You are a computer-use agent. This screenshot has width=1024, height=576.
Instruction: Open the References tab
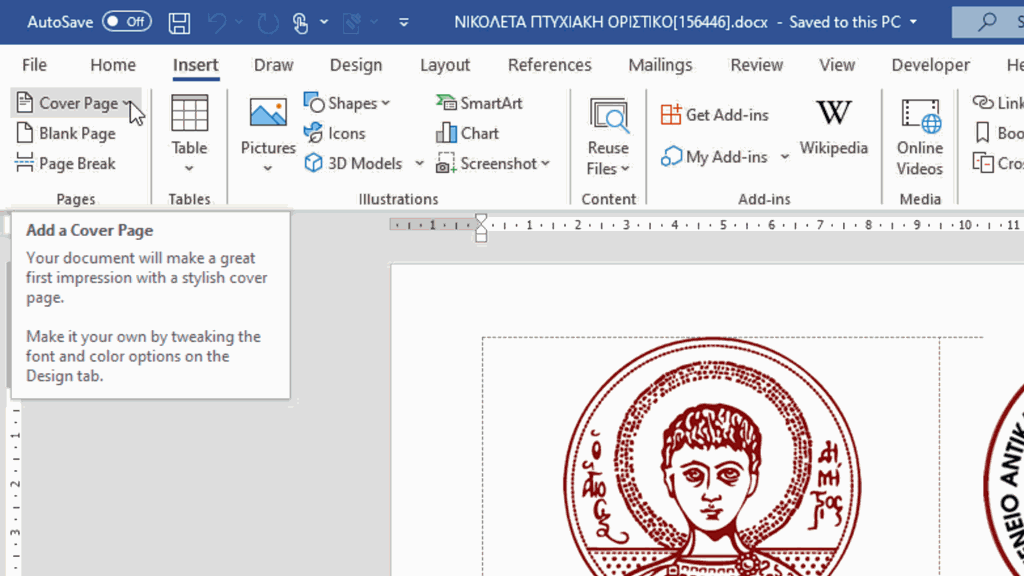(550, 65)
